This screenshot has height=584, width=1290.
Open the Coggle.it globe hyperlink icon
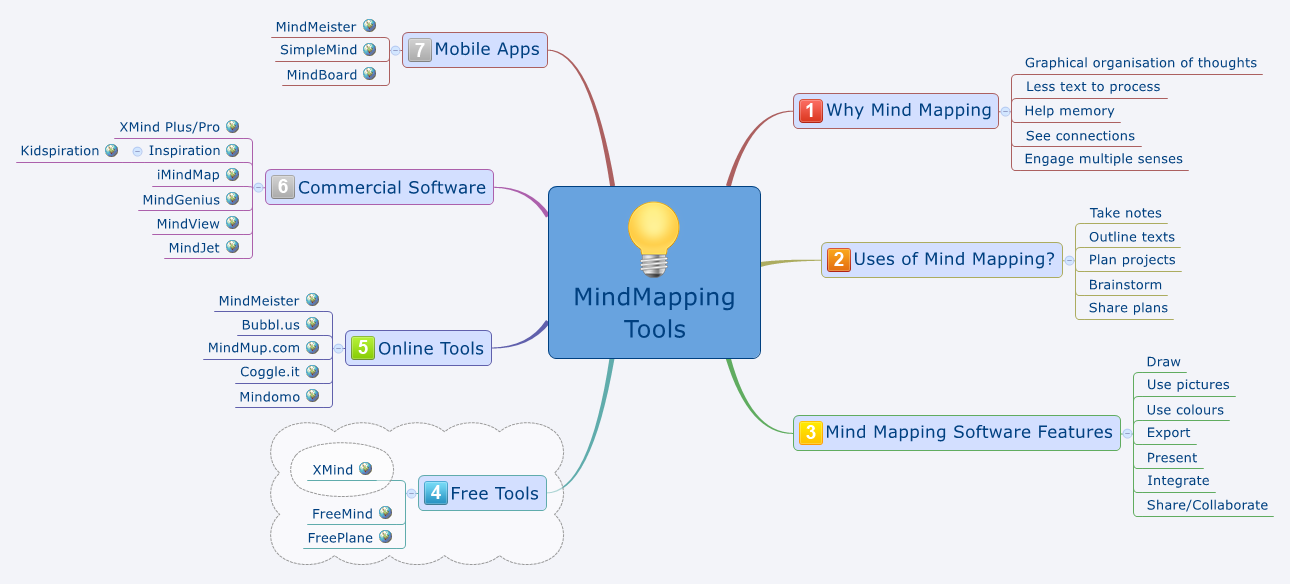click(x=312, y=371)
